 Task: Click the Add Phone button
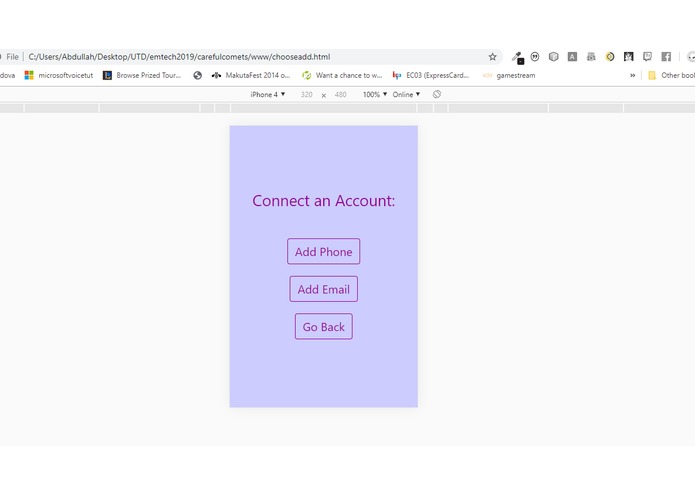point(324,251)
